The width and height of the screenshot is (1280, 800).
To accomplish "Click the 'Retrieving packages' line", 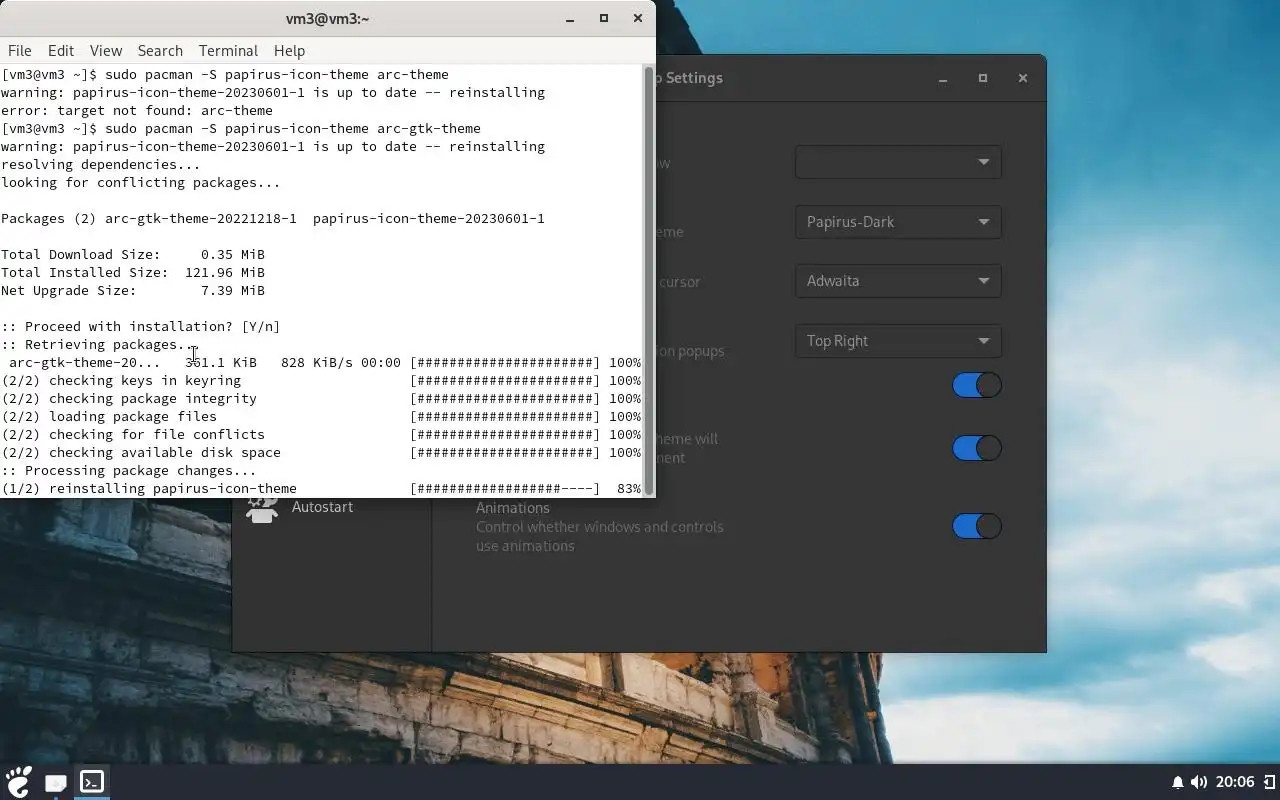I will coord(99,344).
